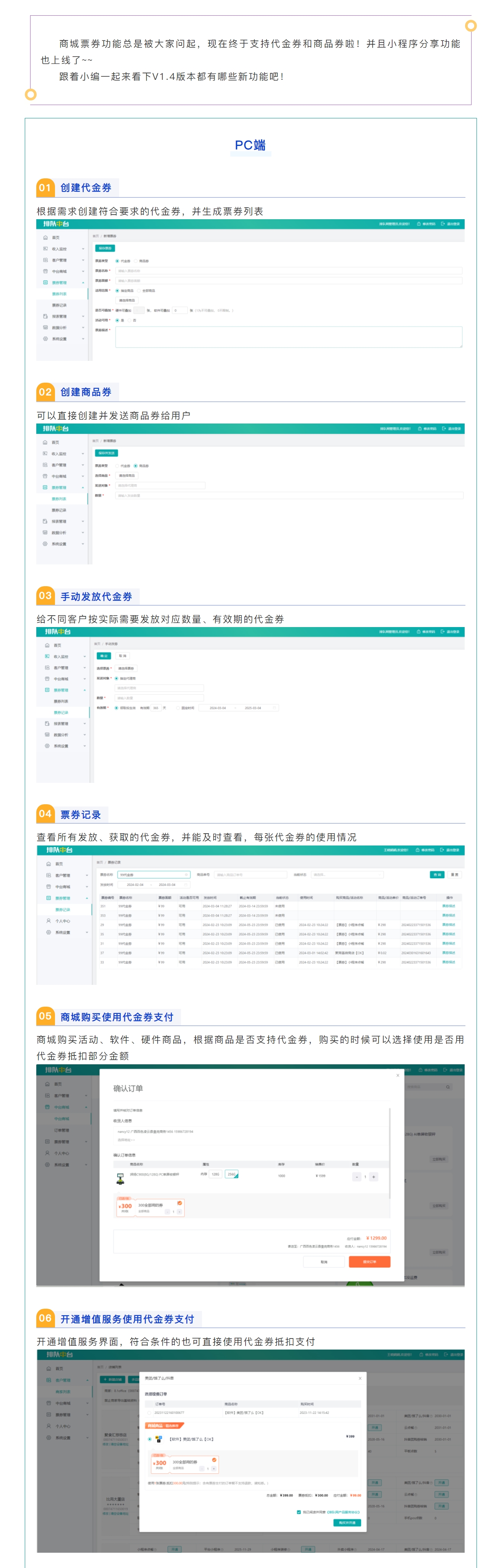Click 客户管理 icon in 手动发放代金券 screenshot

point(47,668)
